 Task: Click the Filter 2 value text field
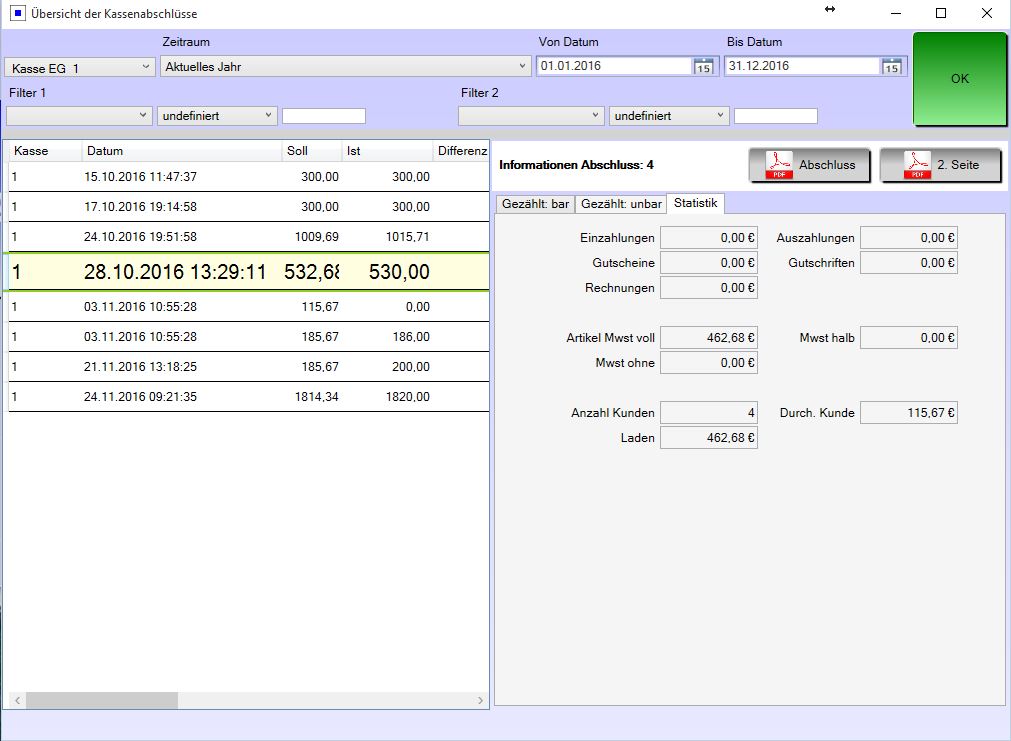(775, 116)
